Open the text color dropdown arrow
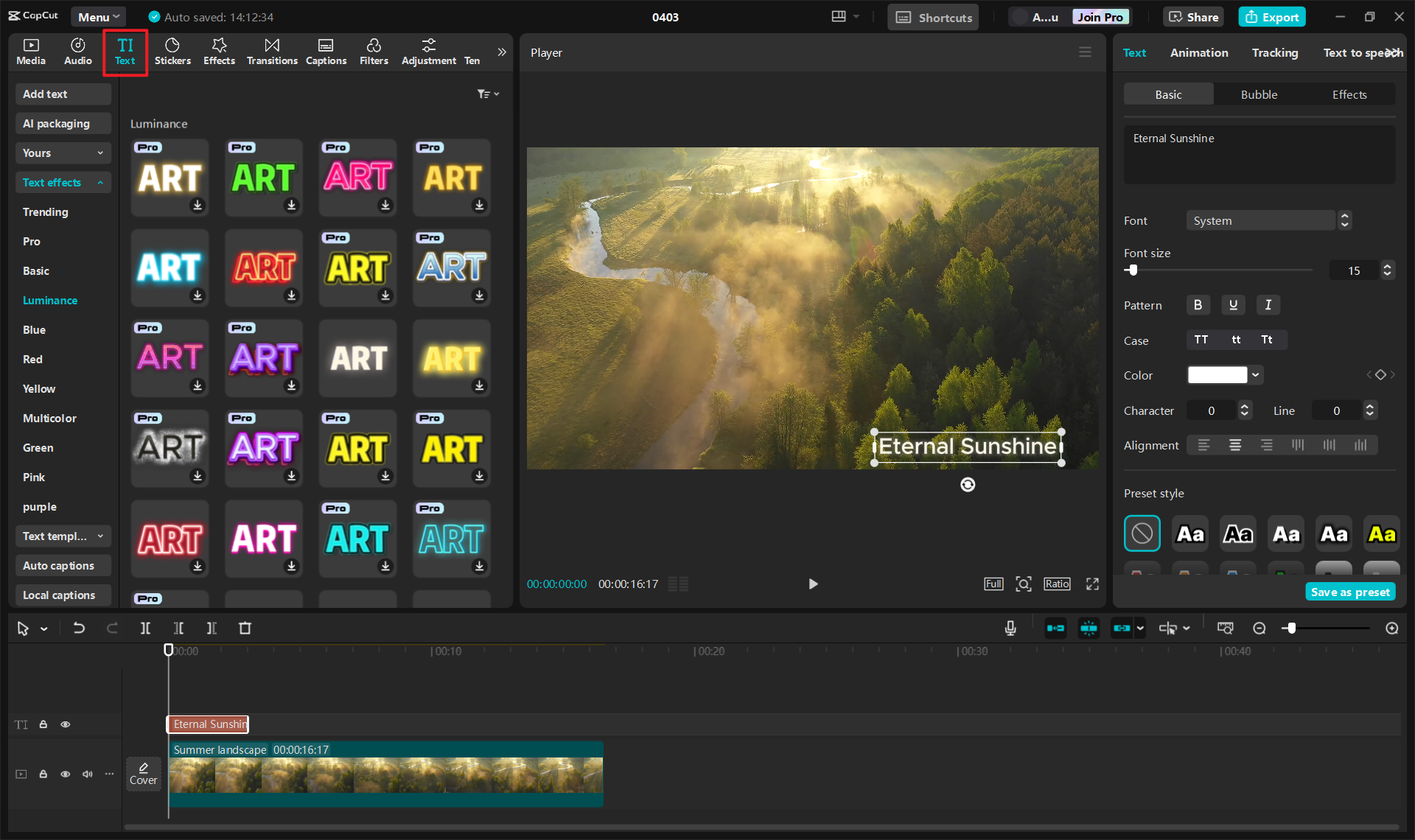This screenshot has height=840, width=1415. (1255, 374)
